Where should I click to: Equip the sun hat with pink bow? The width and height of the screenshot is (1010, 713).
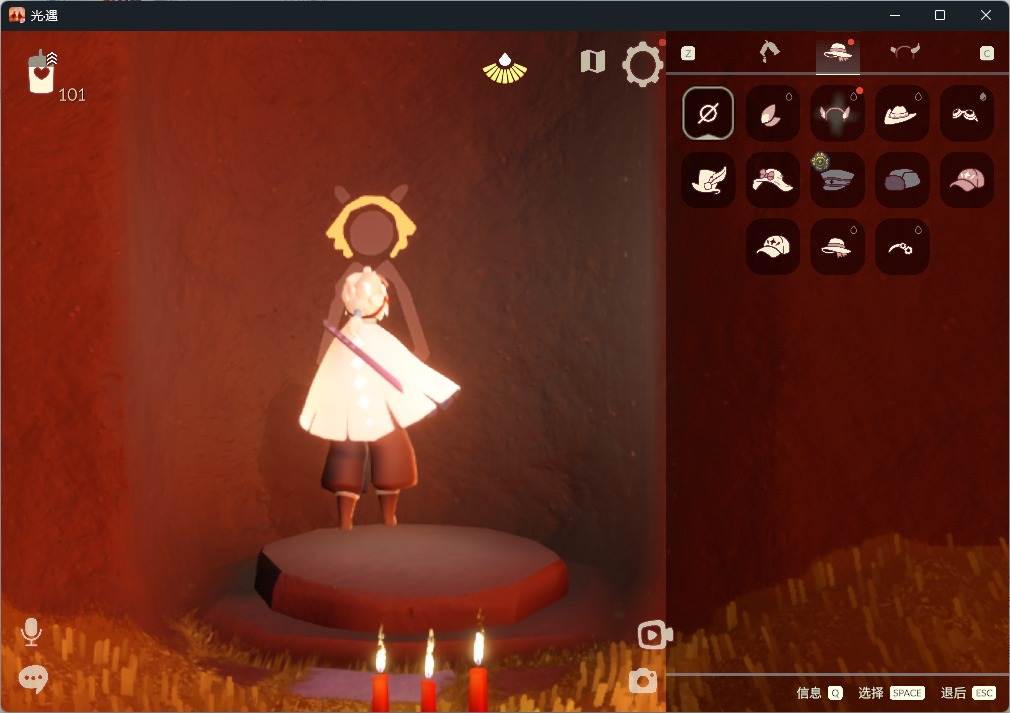coord(772,180)
